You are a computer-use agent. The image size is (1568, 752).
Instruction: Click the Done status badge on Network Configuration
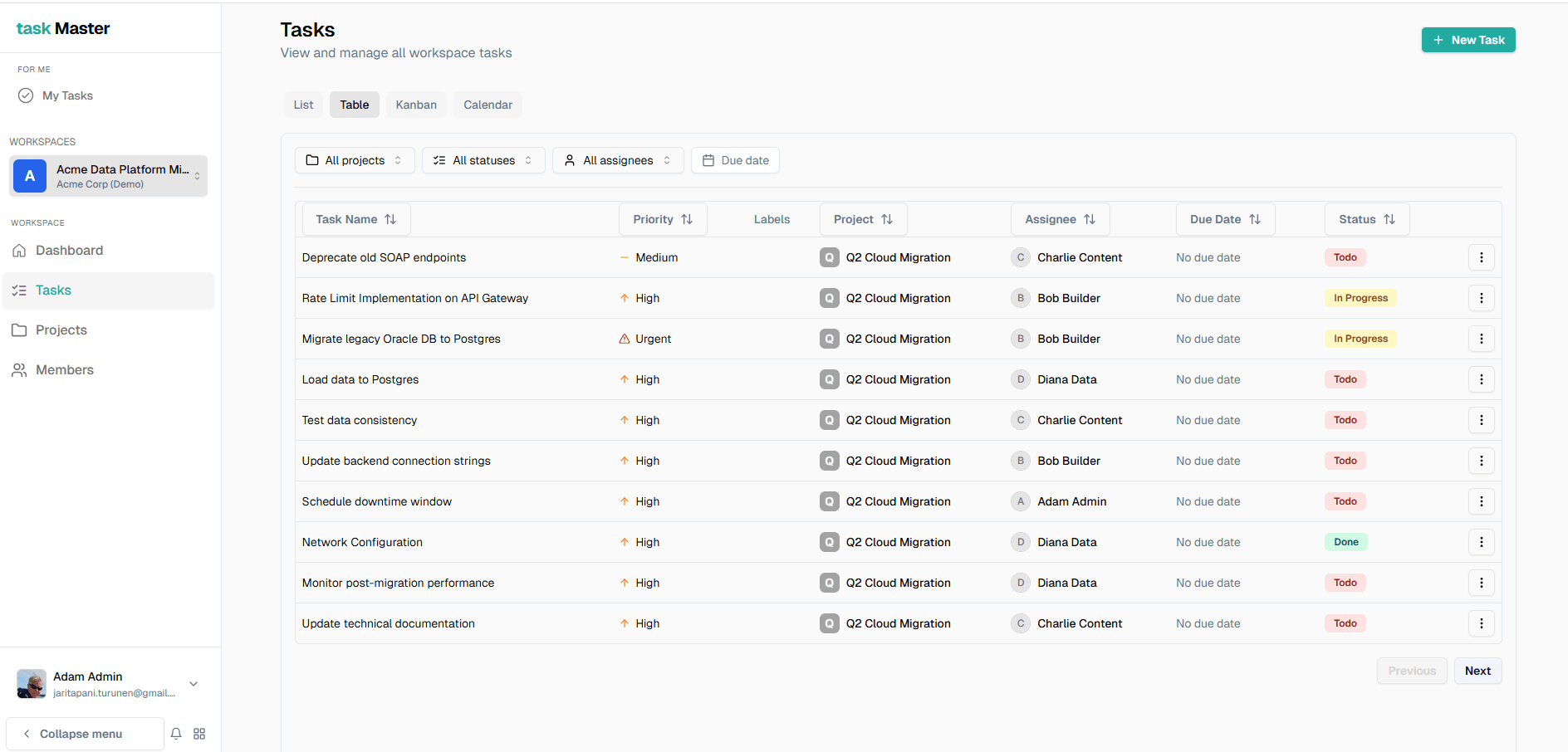click(1345, 541)
